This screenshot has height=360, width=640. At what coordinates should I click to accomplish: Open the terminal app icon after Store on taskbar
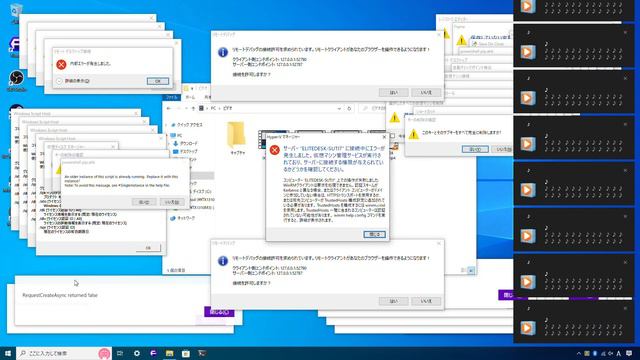(202, 353)
